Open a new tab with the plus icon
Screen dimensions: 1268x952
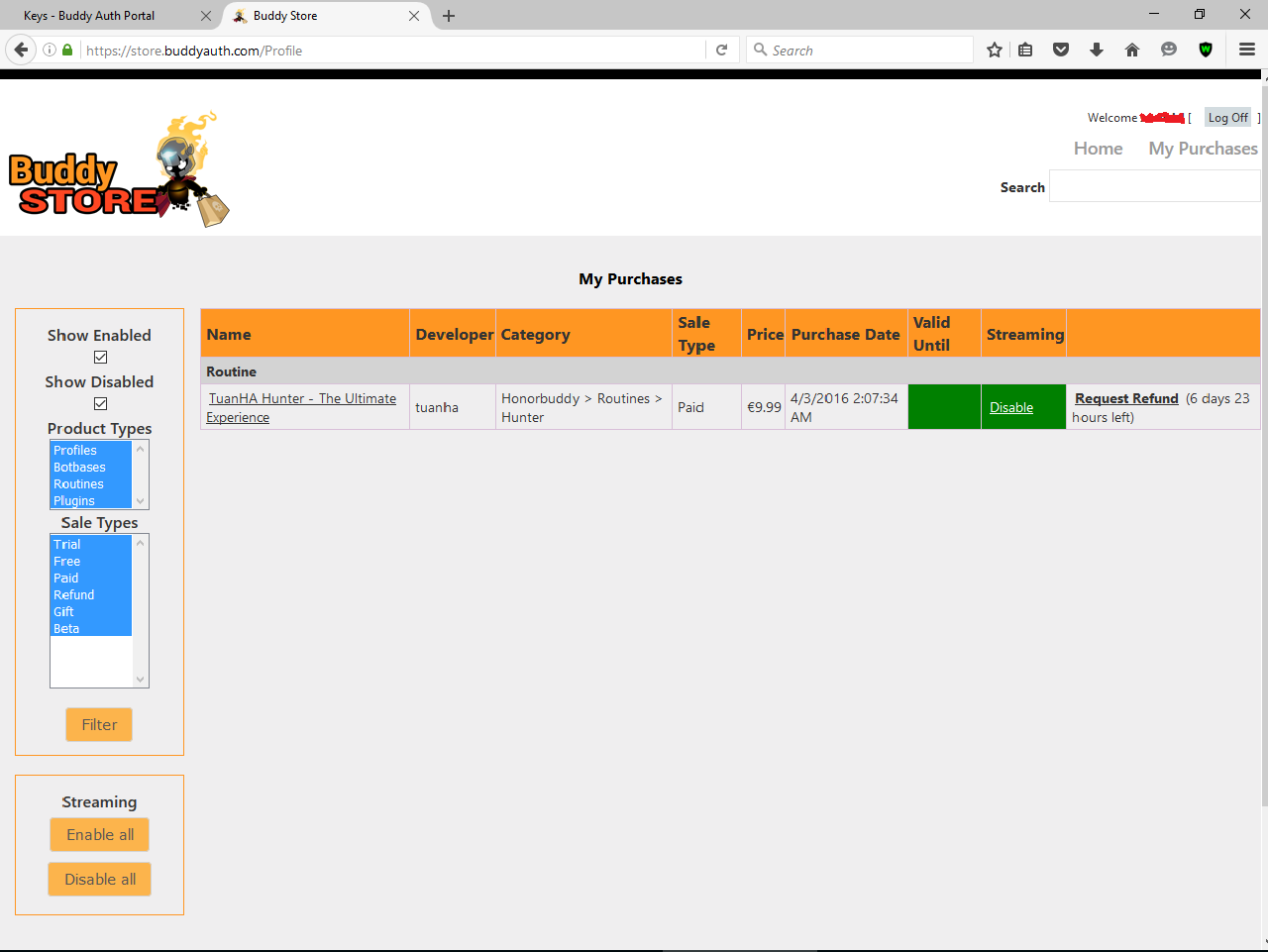(449, 16)
